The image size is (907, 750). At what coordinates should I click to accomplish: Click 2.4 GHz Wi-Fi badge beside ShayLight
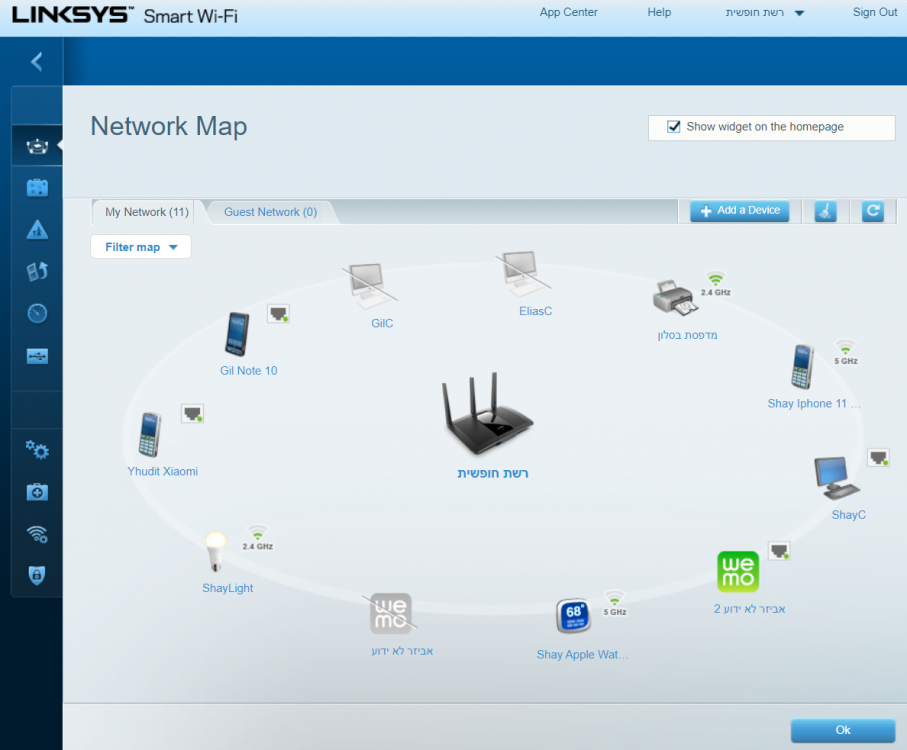point(257,538)
